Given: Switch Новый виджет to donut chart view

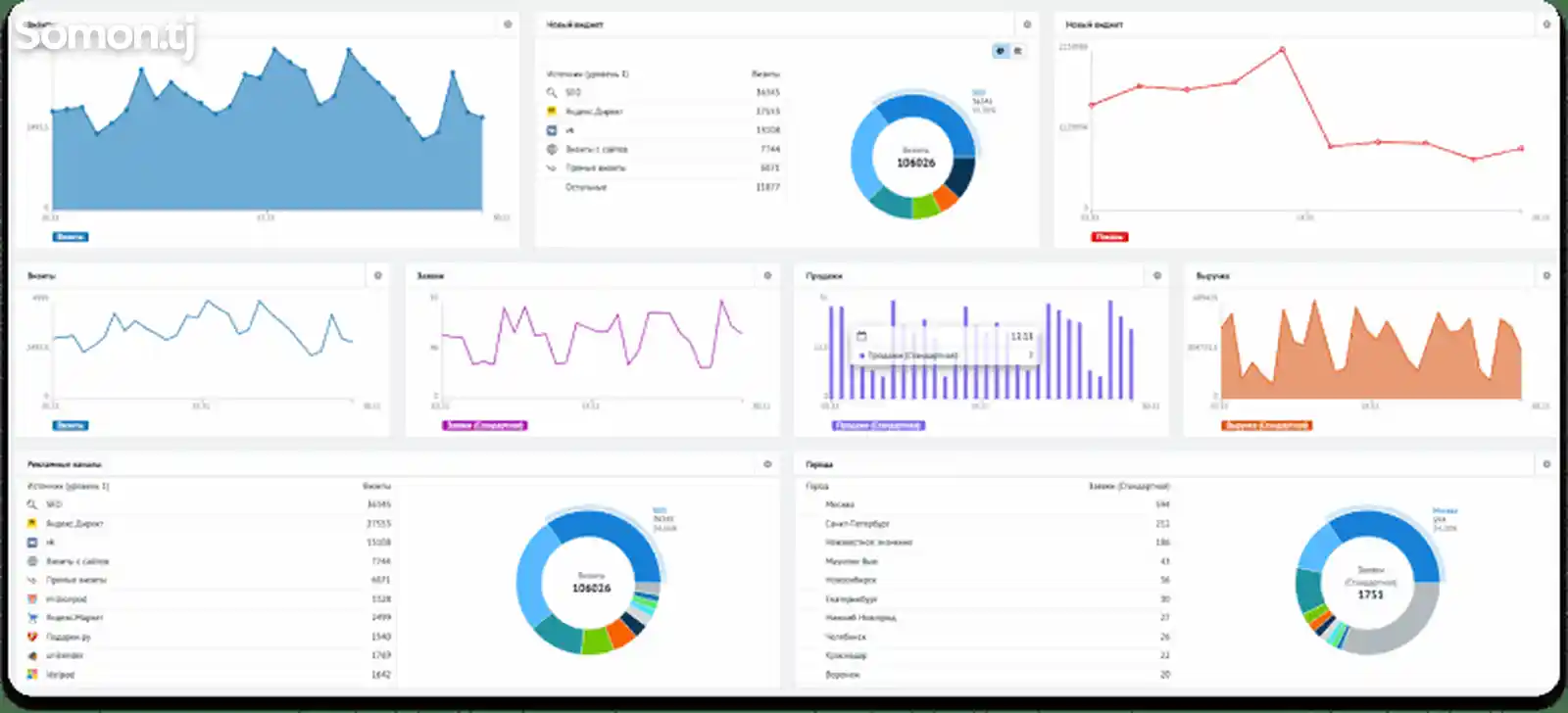Looking at the screenshot, I should (x=1001, y=51).
